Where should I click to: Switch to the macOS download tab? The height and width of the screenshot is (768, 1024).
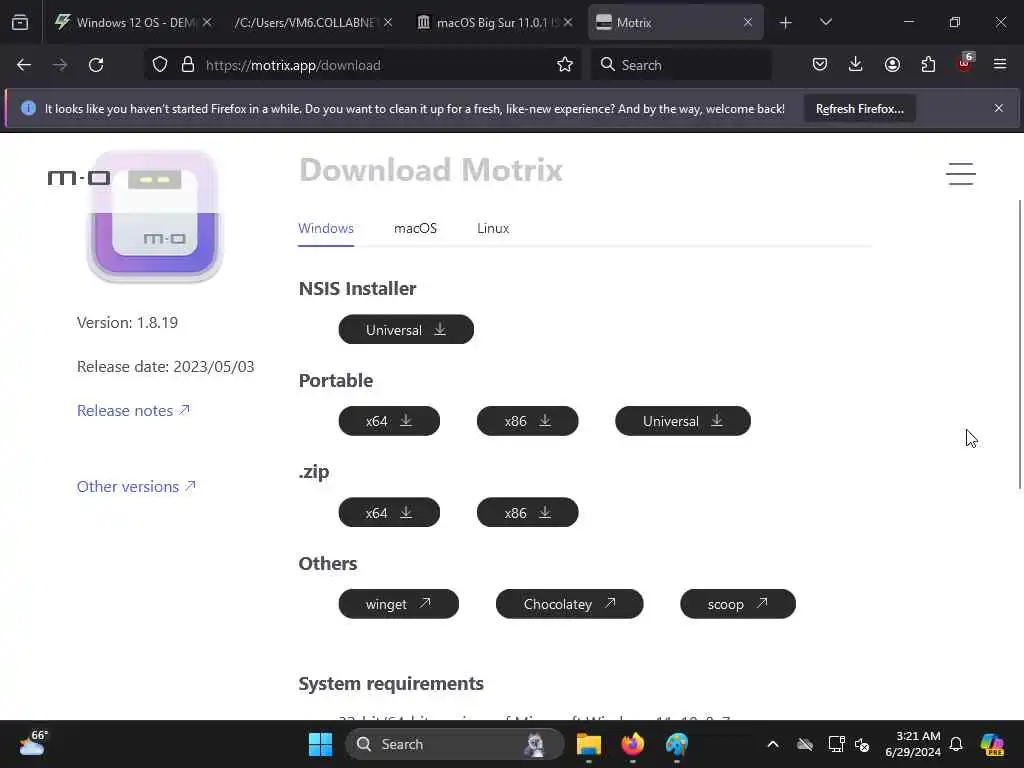pyautogui.click(x=415, y=229)
